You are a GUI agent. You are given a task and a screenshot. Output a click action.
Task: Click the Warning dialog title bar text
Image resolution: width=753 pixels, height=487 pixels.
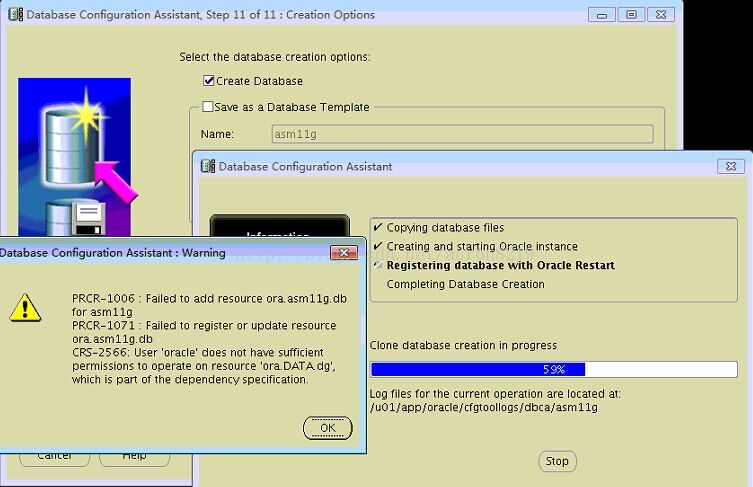click(x=113, y=253)
